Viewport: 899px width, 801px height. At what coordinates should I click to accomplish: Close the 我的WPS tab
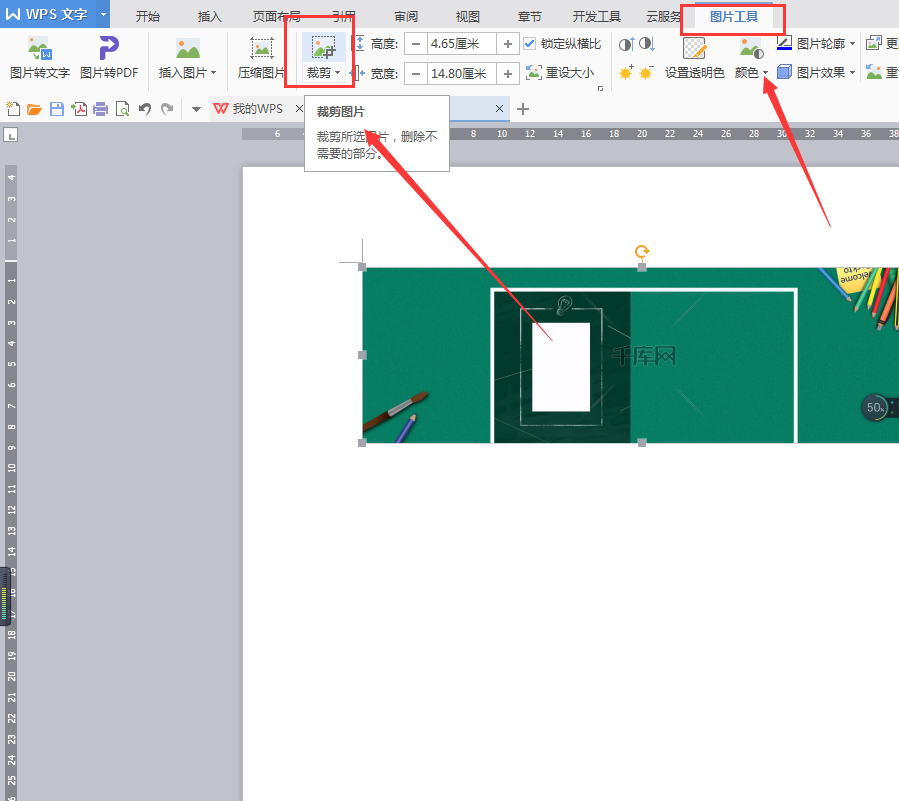(x=299, y=108)
